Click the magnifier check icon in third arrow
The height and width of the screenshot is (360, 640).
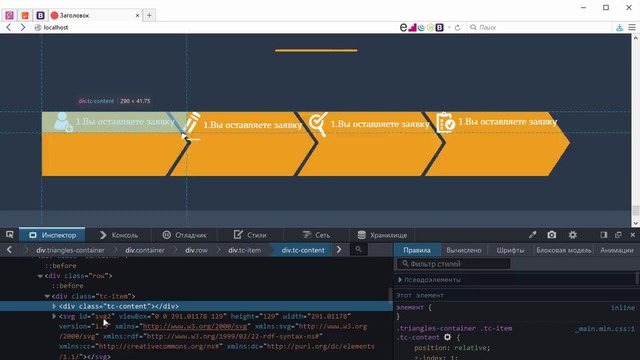pos(318,124)
